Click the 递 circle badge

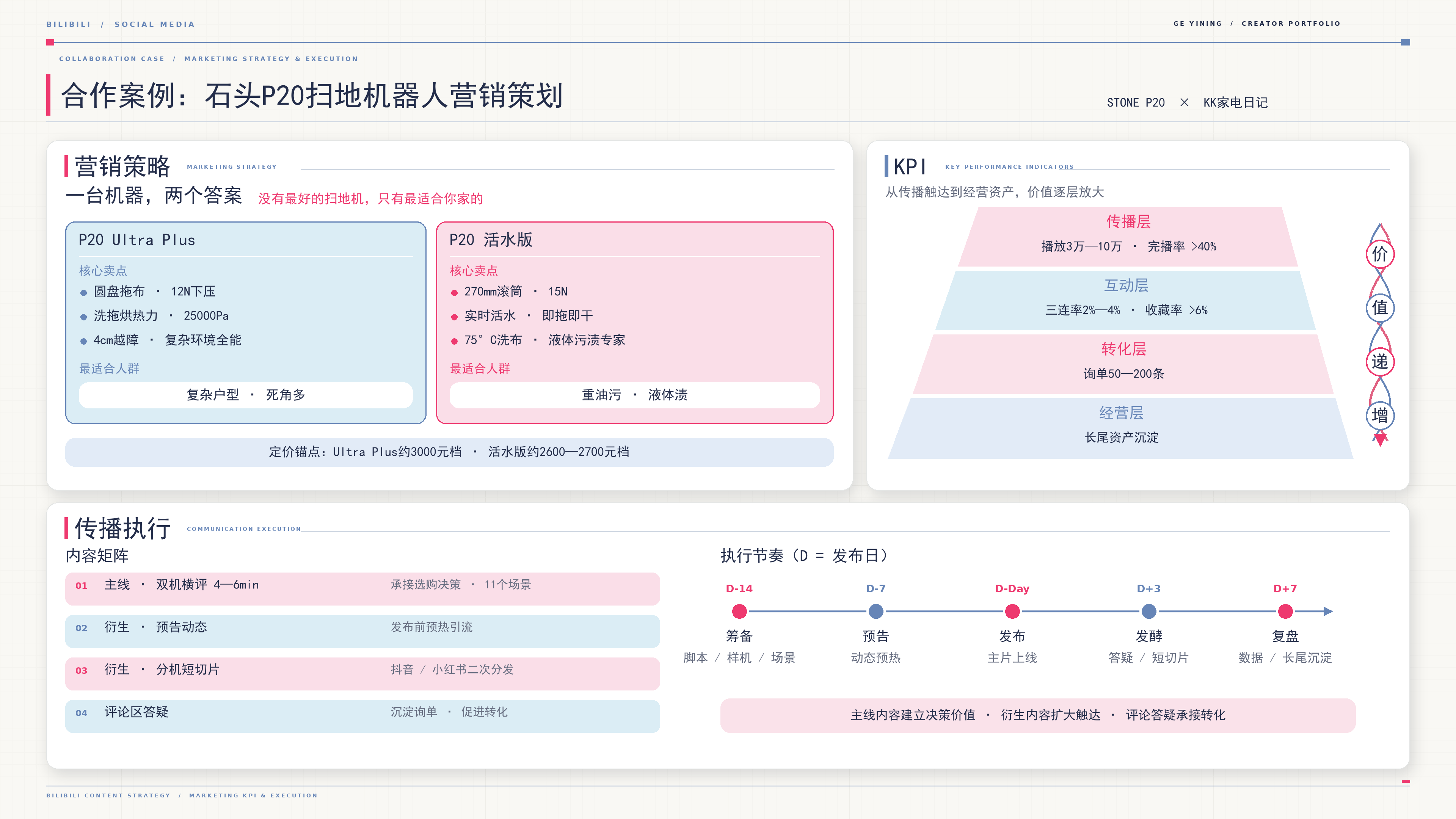(1380, 362)
